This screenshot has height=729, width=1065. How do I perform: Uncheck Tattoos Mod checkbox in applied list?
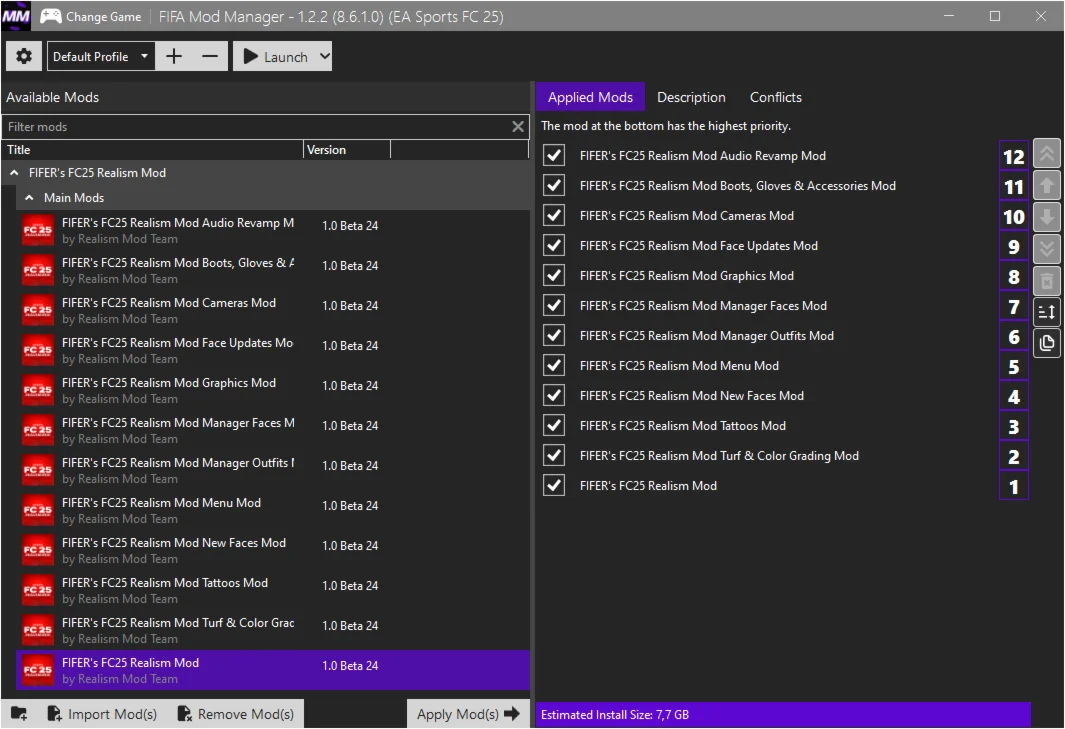554,425
